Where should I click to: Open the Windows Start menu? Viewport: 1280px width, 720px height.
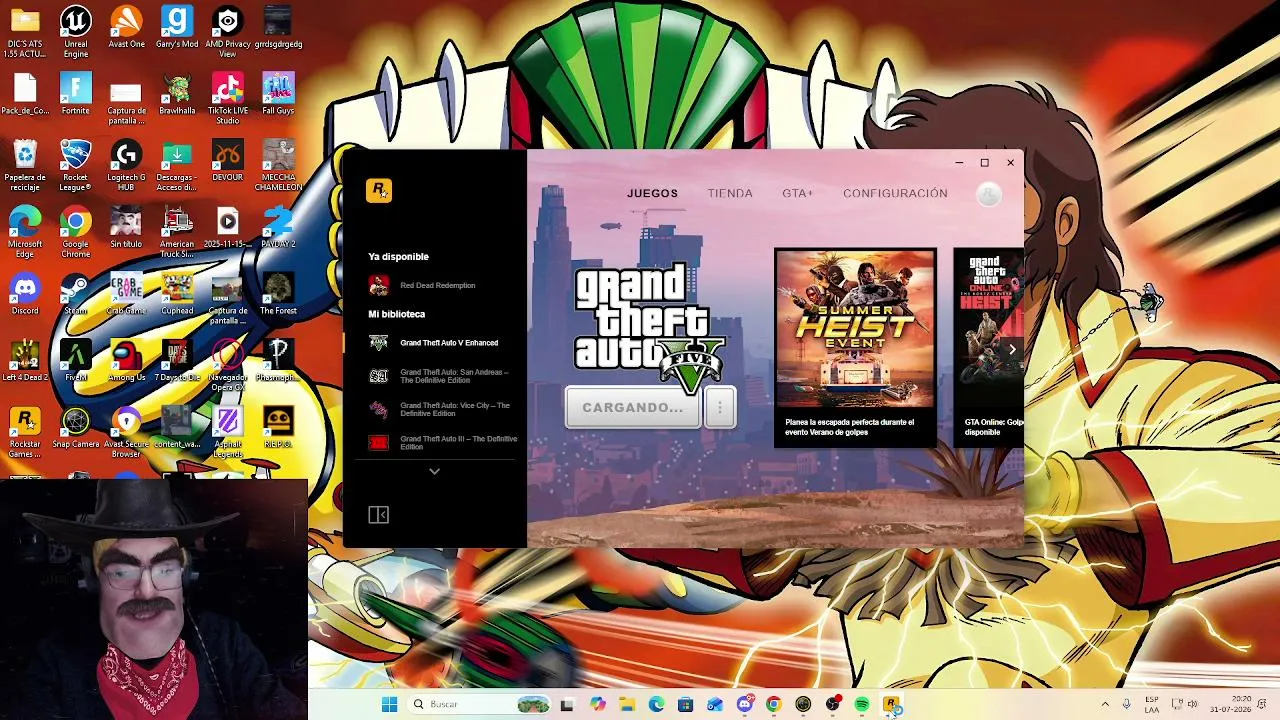pyautogui.click(x=389, y=704)
